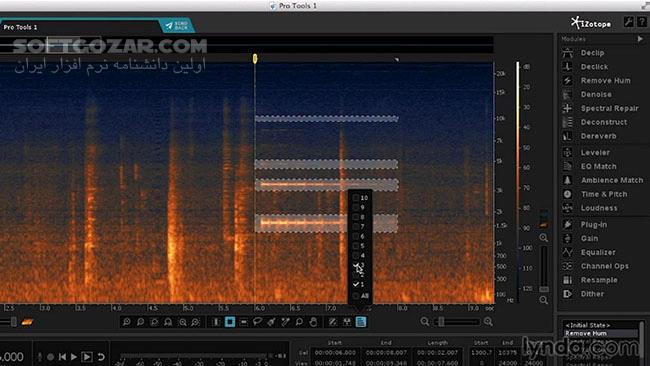Click the play button
The height and width of the screenshot is (366, 650).
pyautogui.click(x=74, y=357)
